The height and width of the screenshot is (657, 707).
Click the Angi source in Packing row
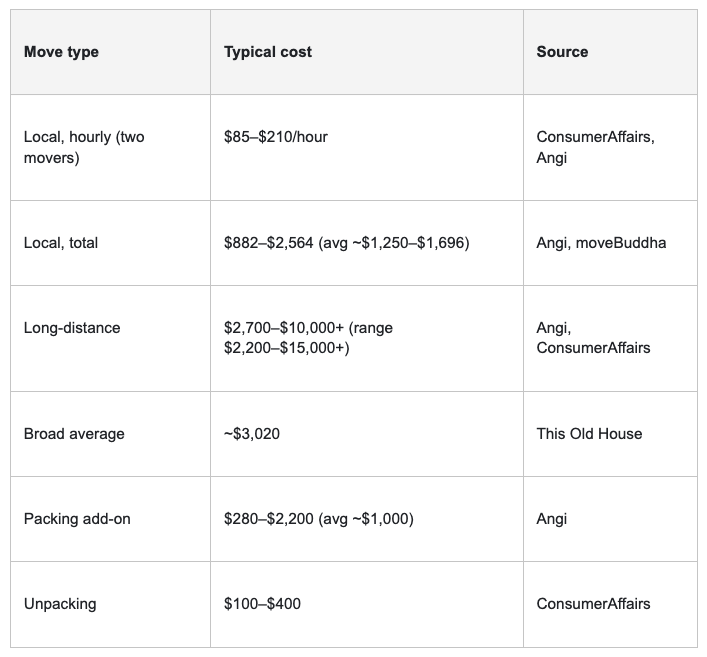pos(551,519)
